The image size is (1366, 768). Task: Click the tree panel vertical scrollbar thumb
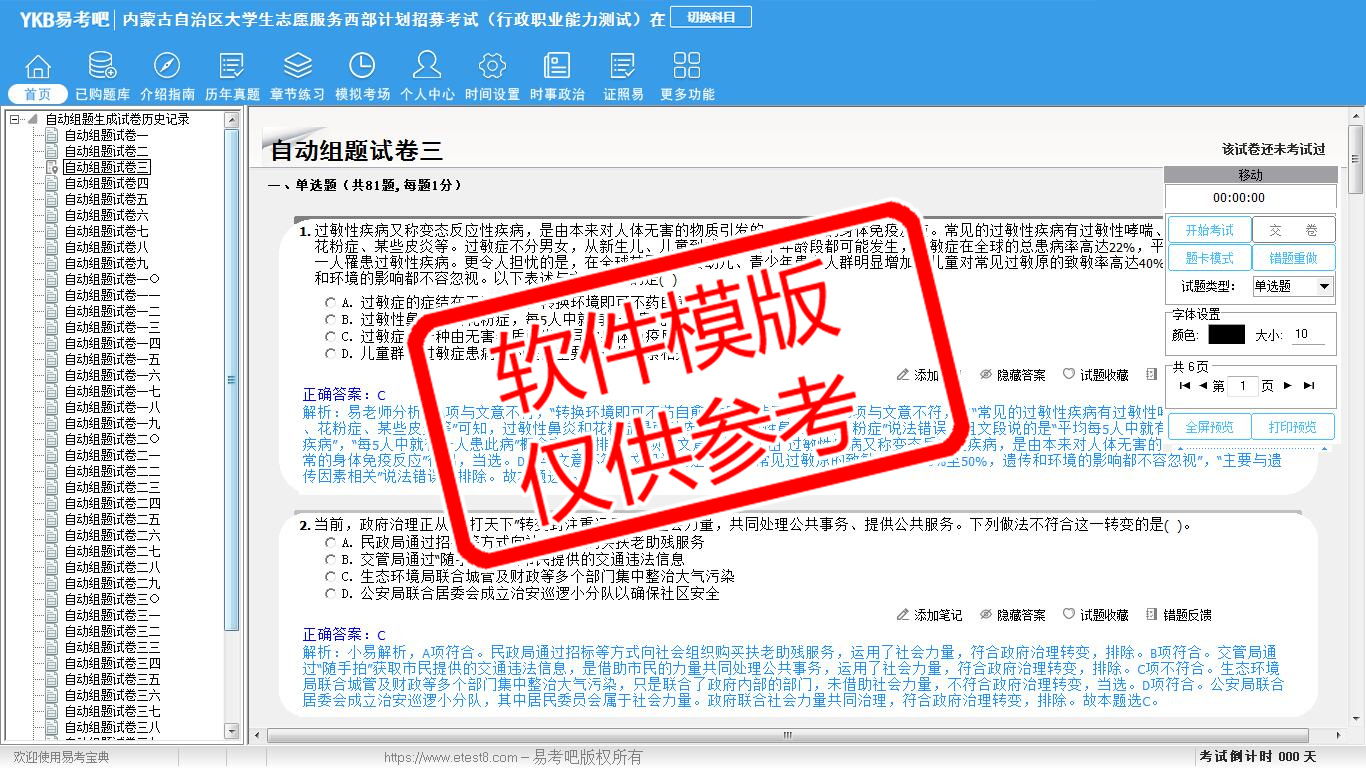click(232, 380)
